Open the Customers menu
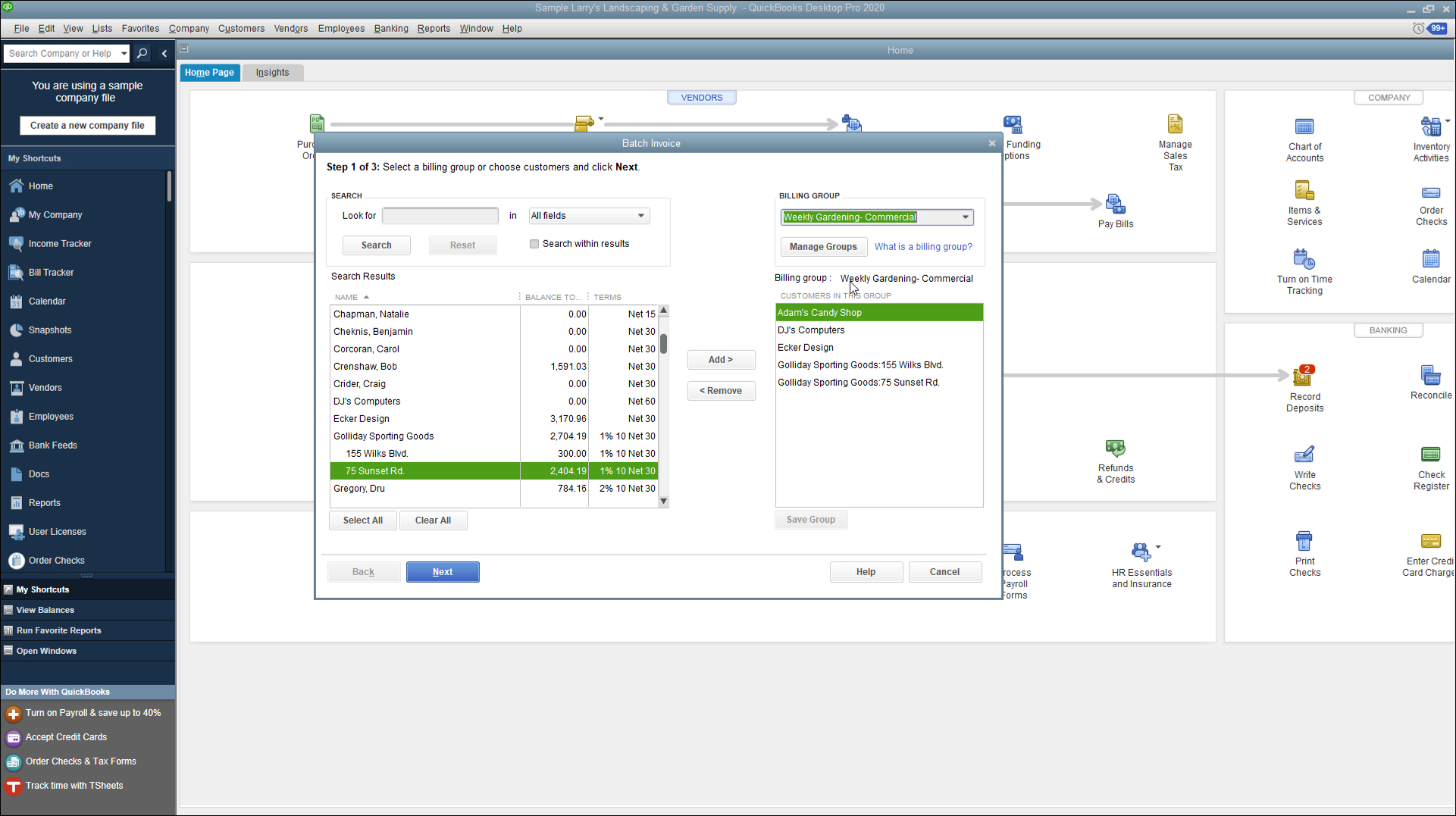 click(x=241, y=29)
